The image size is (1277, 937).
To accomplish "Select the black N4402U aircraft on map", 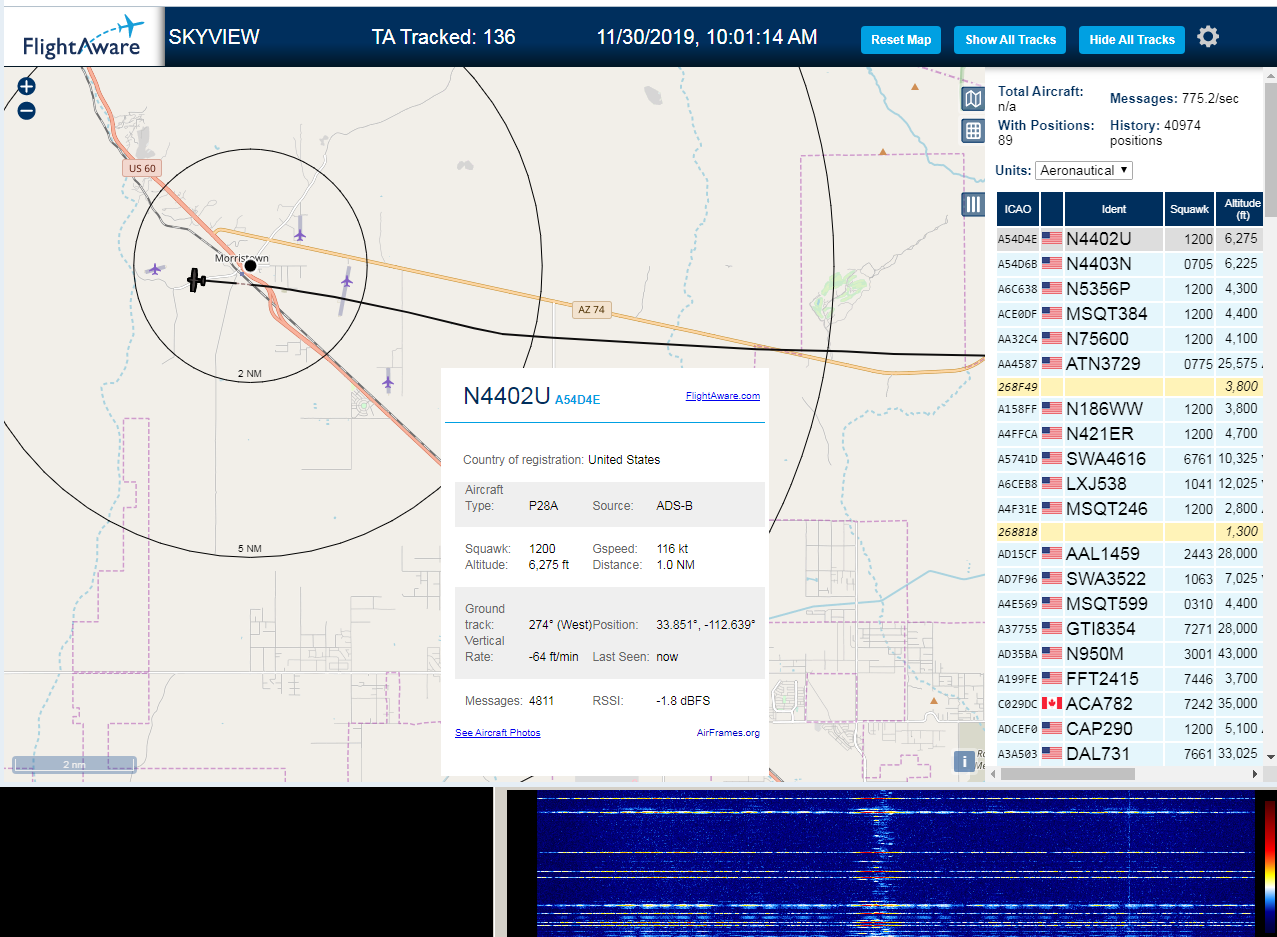I will pyautogui.click(x=197, y=280).
